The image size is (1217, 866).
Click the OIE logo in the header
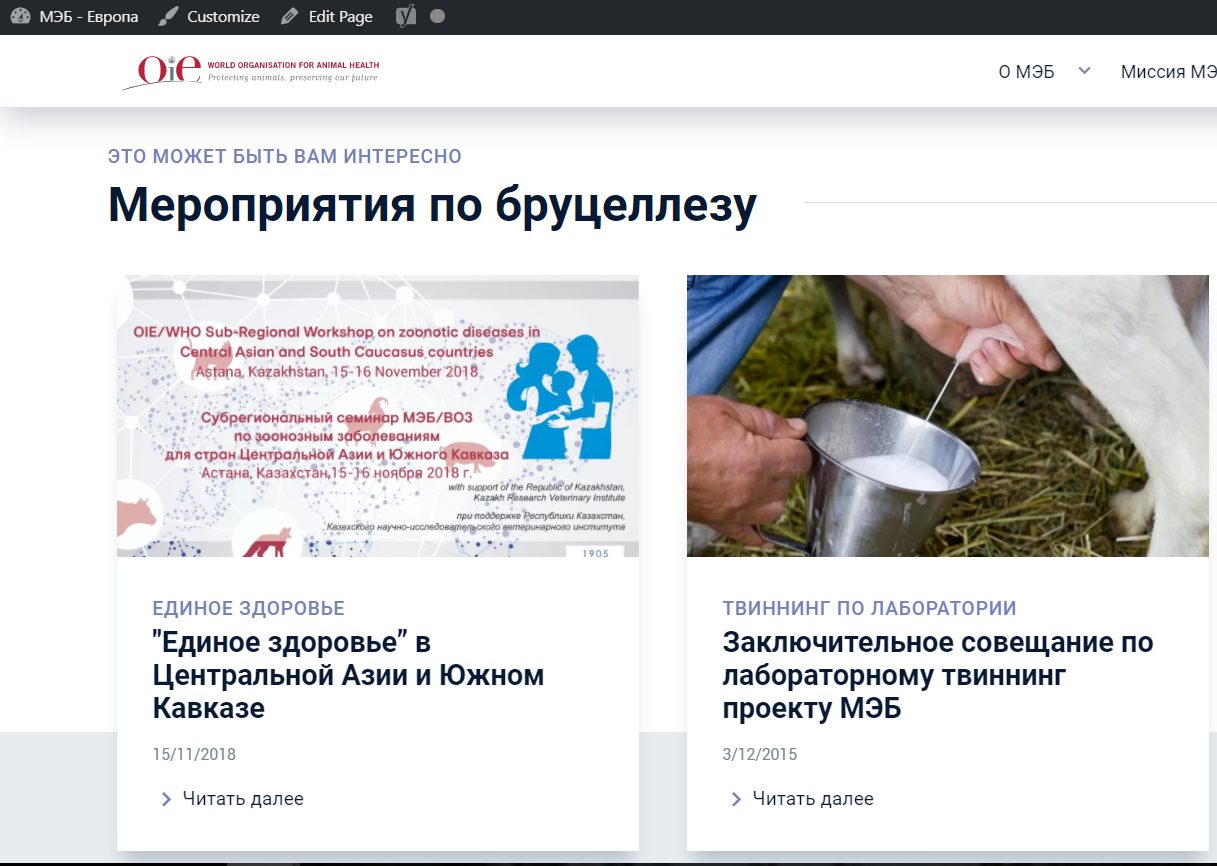pyautogui.click(x=251, y=71)
